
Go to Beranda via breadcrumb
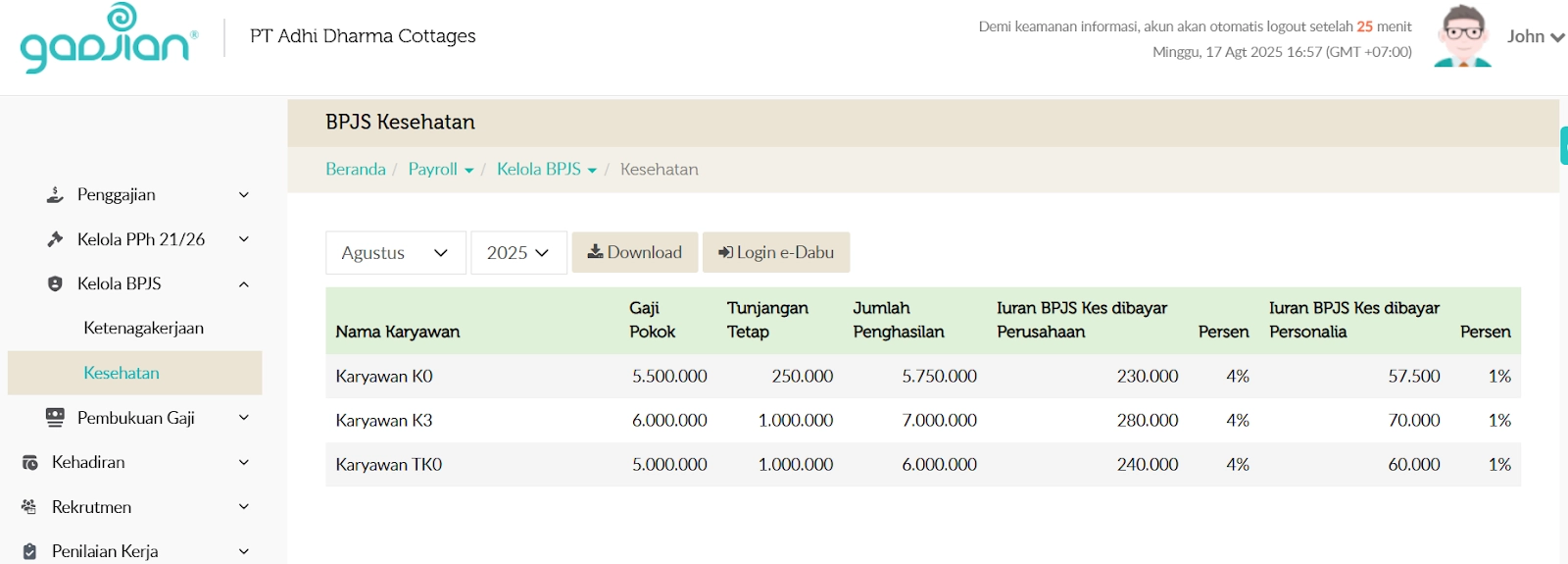coord(355,170)
